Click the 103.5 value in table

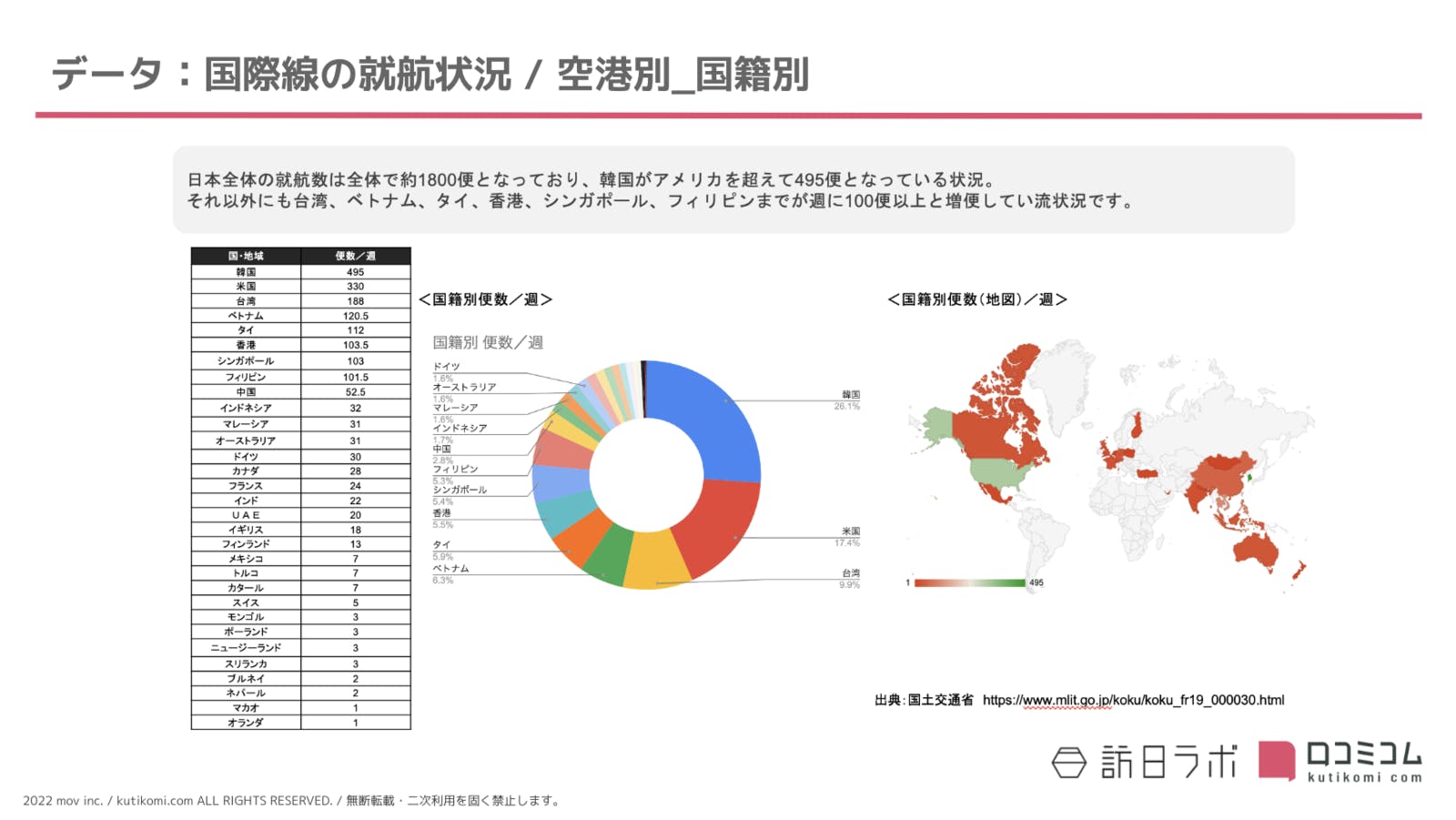pyautogui.click(x=356, y=345)
